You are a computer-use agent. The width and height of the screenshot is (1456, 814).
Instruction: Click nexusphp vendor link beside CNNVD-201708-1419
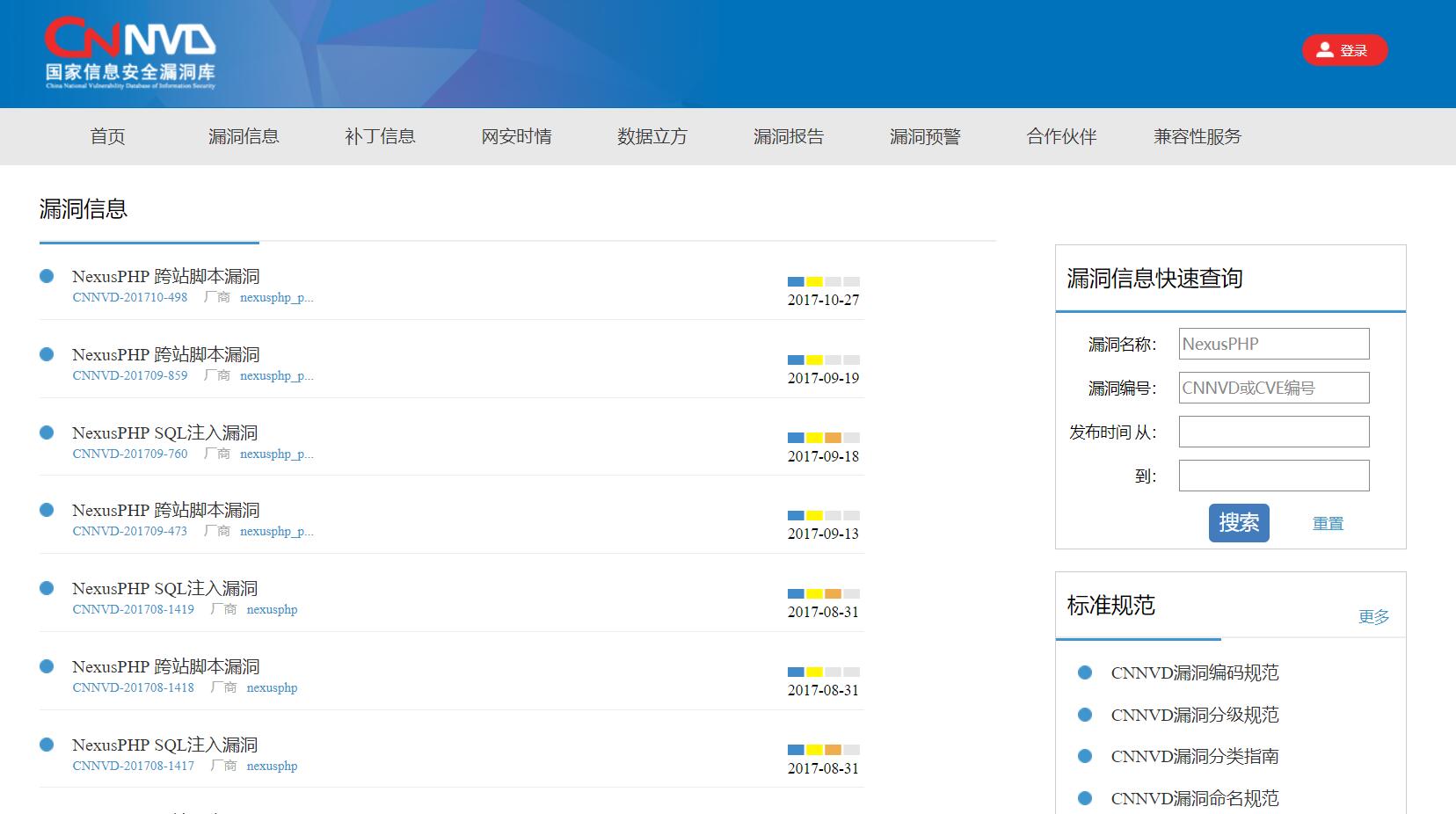click(x=273, y=609)
